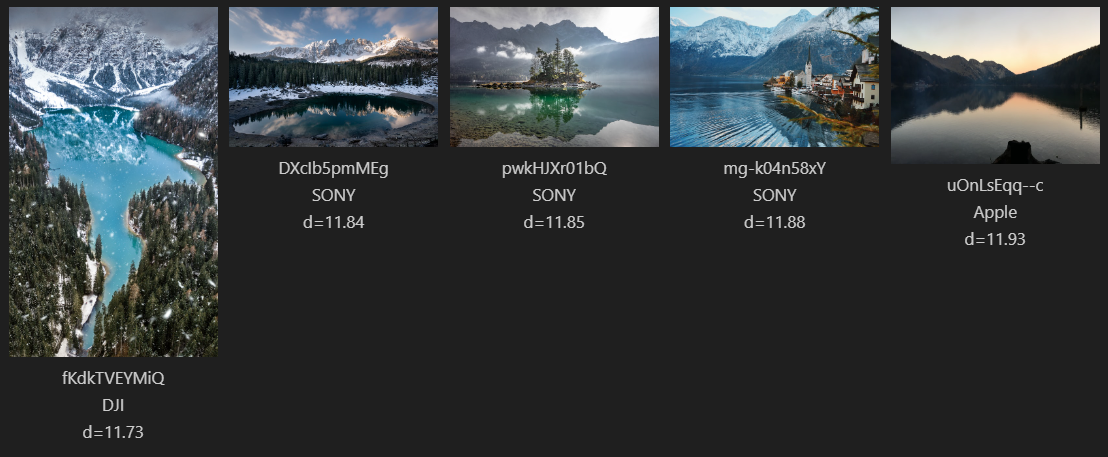
Task: Select the sunset lake silhouette photo
Action: [x=995, y=86]
